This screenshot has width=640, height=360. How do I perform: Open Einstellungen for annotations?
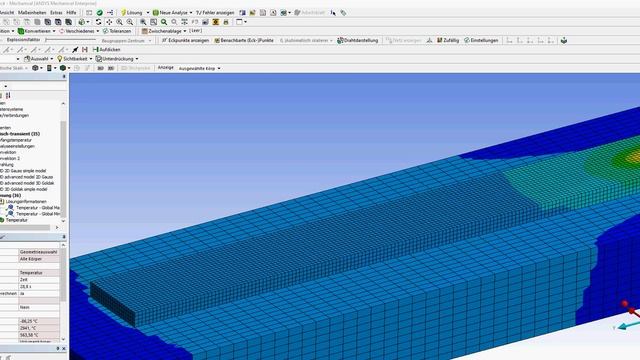481,40
